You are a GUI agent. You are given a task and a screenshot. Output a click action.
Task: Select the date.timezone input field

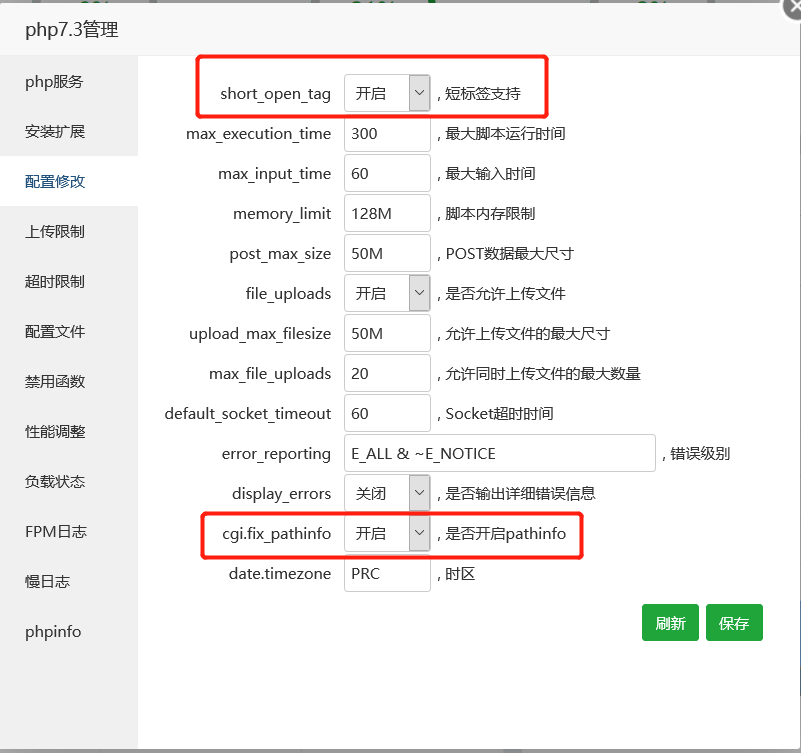coord(387,574)
